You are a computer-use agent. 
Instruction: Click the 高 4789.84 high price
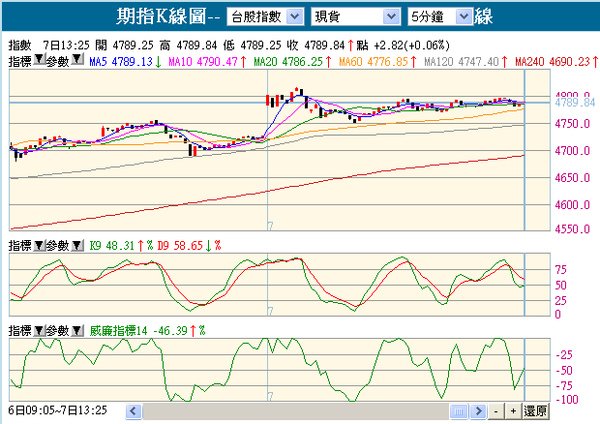pos(188,46)
